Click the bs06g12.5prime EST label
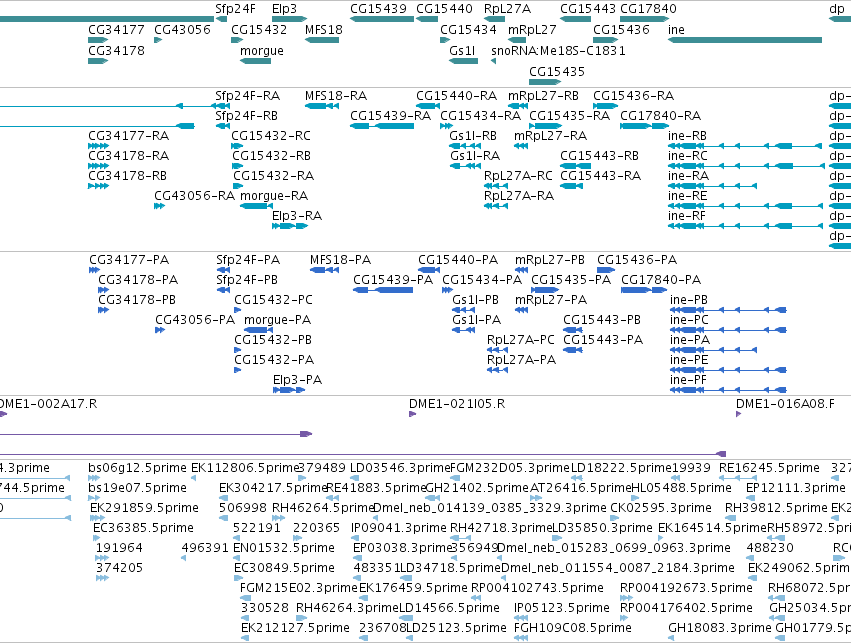The image size is (851, 643). pos(137,468)
